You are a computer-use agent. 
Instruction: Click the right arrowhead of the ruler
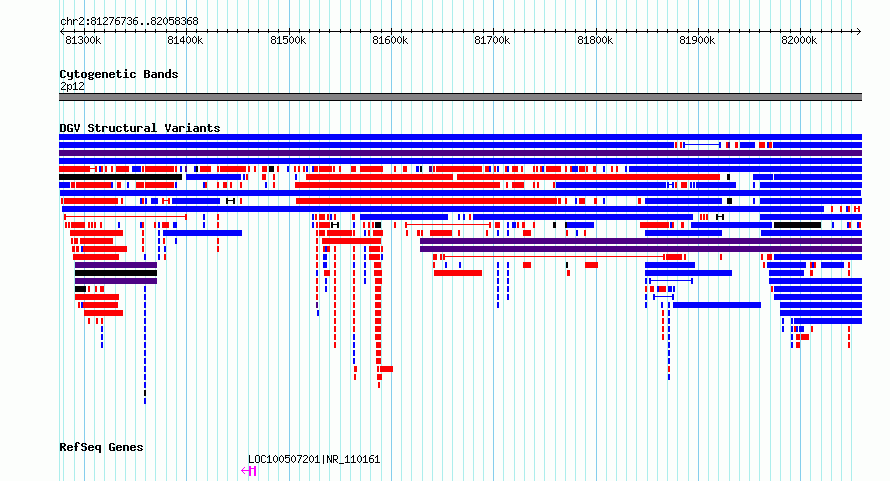pos(859,32)
